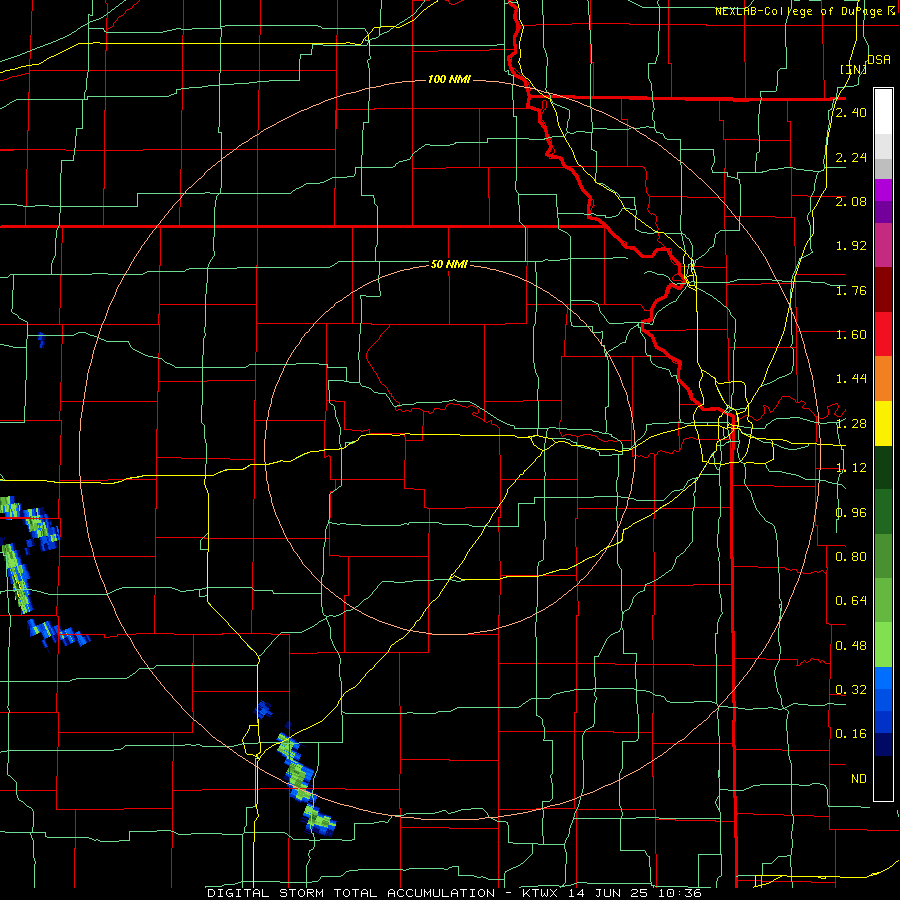Click the 0.64 legend value
900x900 pixels.
point(851,601)
